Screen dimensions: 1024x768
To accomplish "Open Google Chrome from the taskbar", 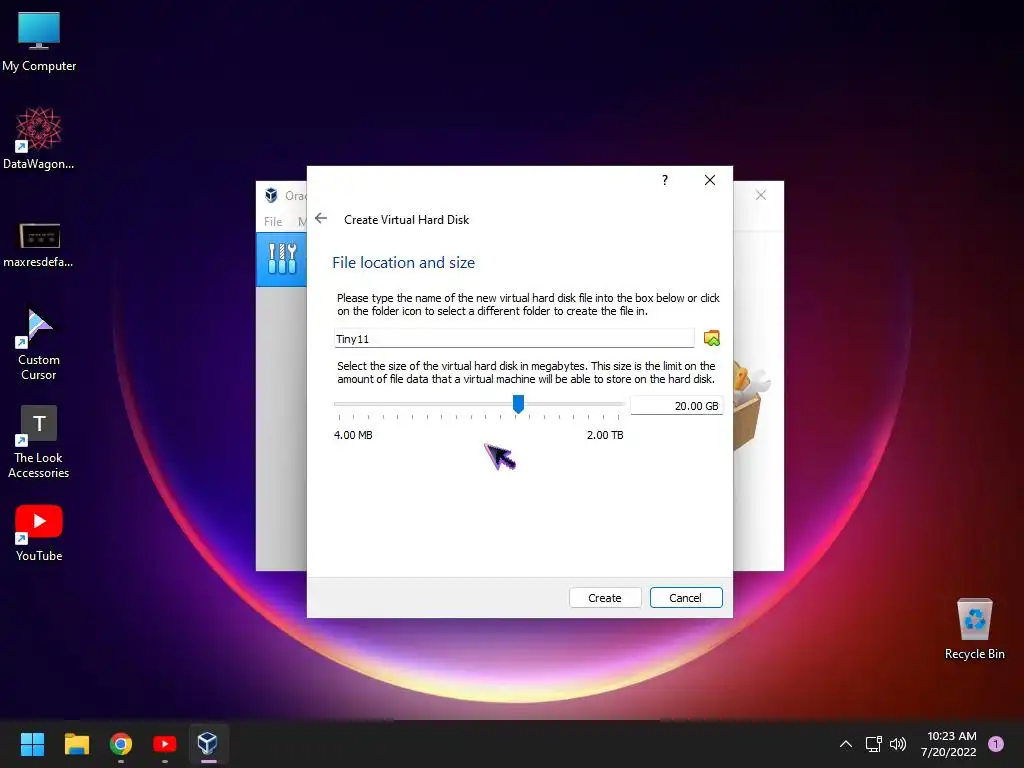I will [x=121, y=744].
